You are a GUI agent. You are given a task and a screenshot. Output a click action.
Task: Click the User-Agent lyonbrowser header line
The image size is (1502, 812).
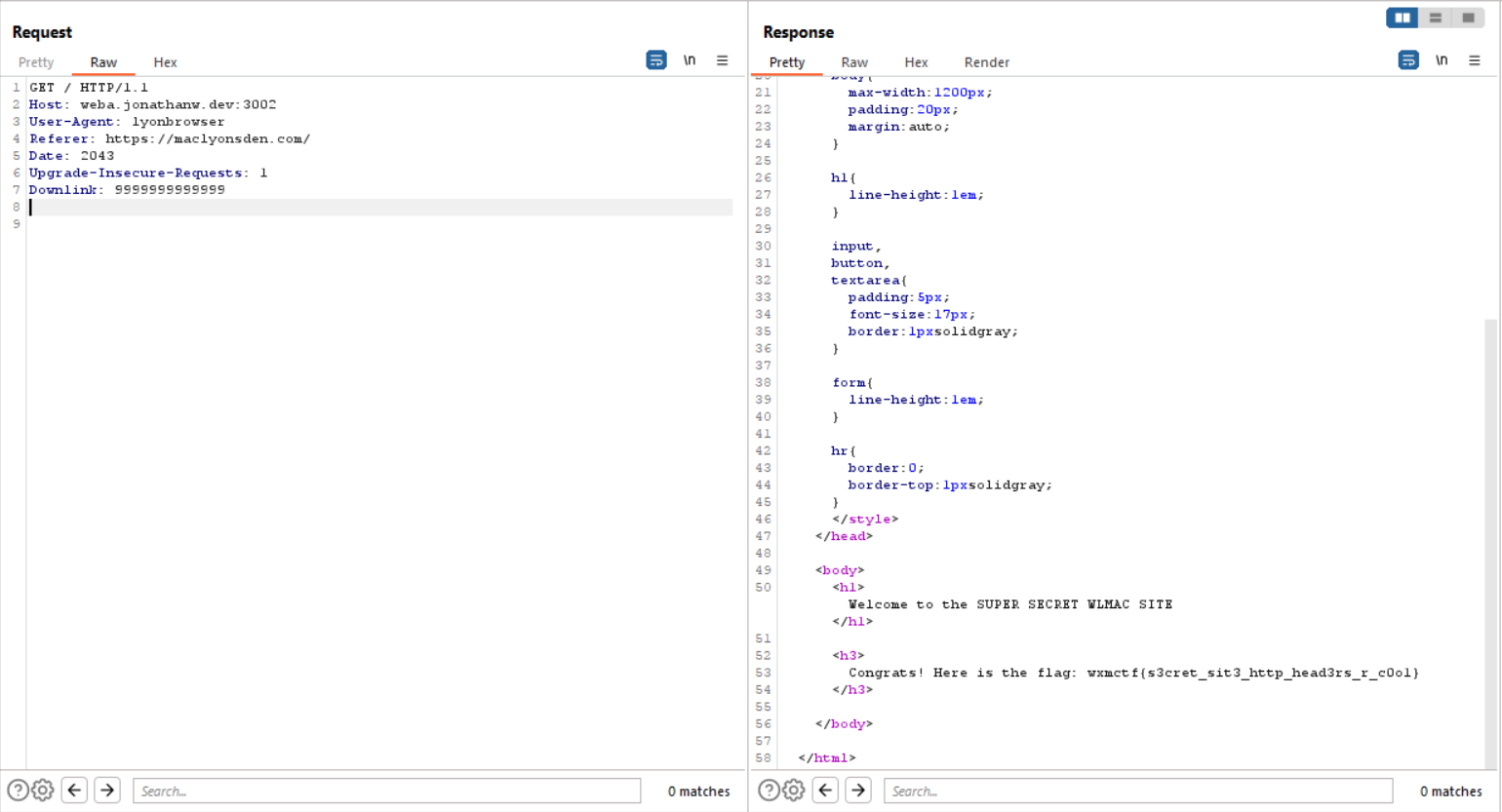(x=127, y=122)
